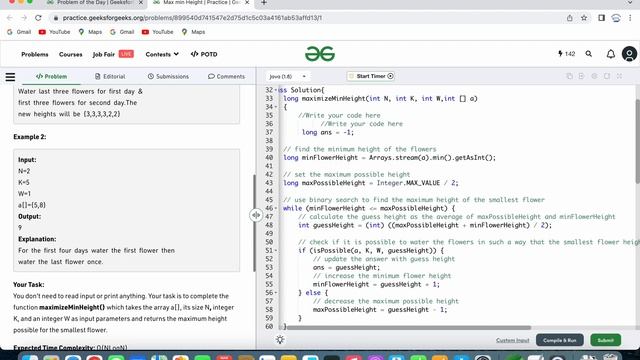Click the problem panel vertical scrollbar

click(x=254, y=223)
